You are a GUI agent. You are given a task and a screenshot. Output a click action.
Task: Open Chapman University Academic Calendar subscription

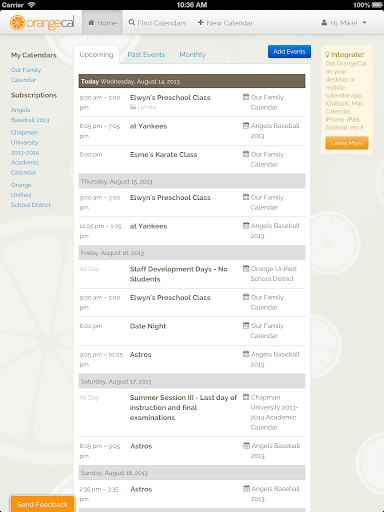(25, 152)
